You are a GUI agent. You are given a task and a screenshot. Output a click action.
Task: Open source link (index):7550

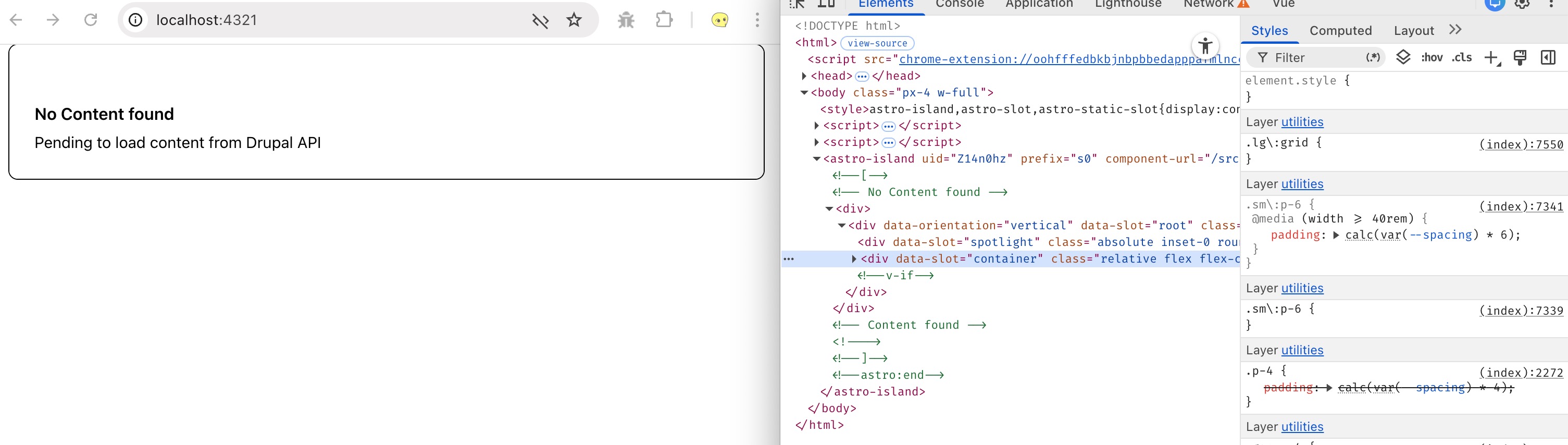[x=1521, y=144]
